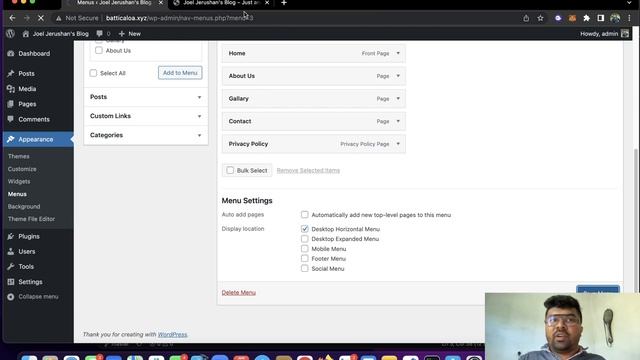The height and width of the screenshot is (360, 640).
Task: Open the browser extensions puzzle icon
Action: 587,18
